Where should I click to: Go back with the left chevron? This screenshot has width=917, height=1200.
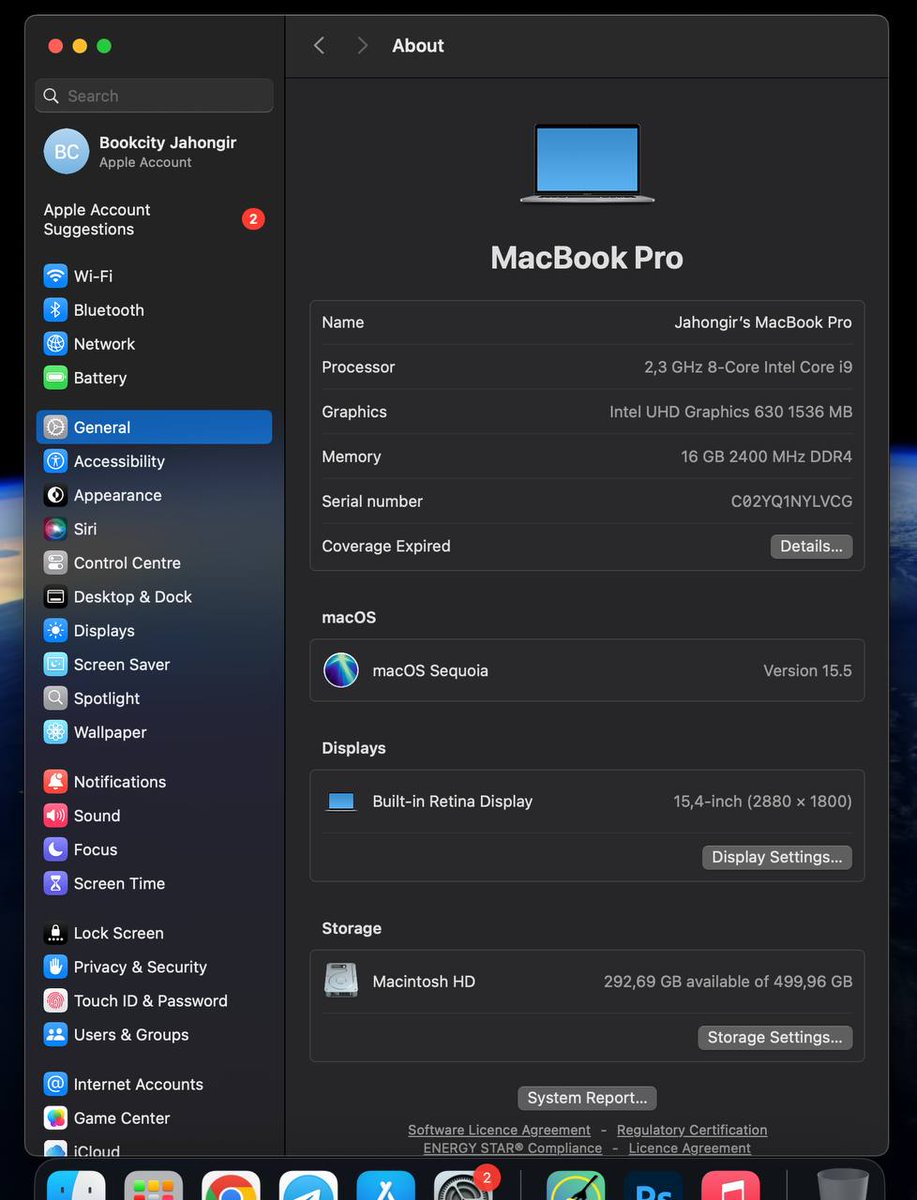coord(319,46)
